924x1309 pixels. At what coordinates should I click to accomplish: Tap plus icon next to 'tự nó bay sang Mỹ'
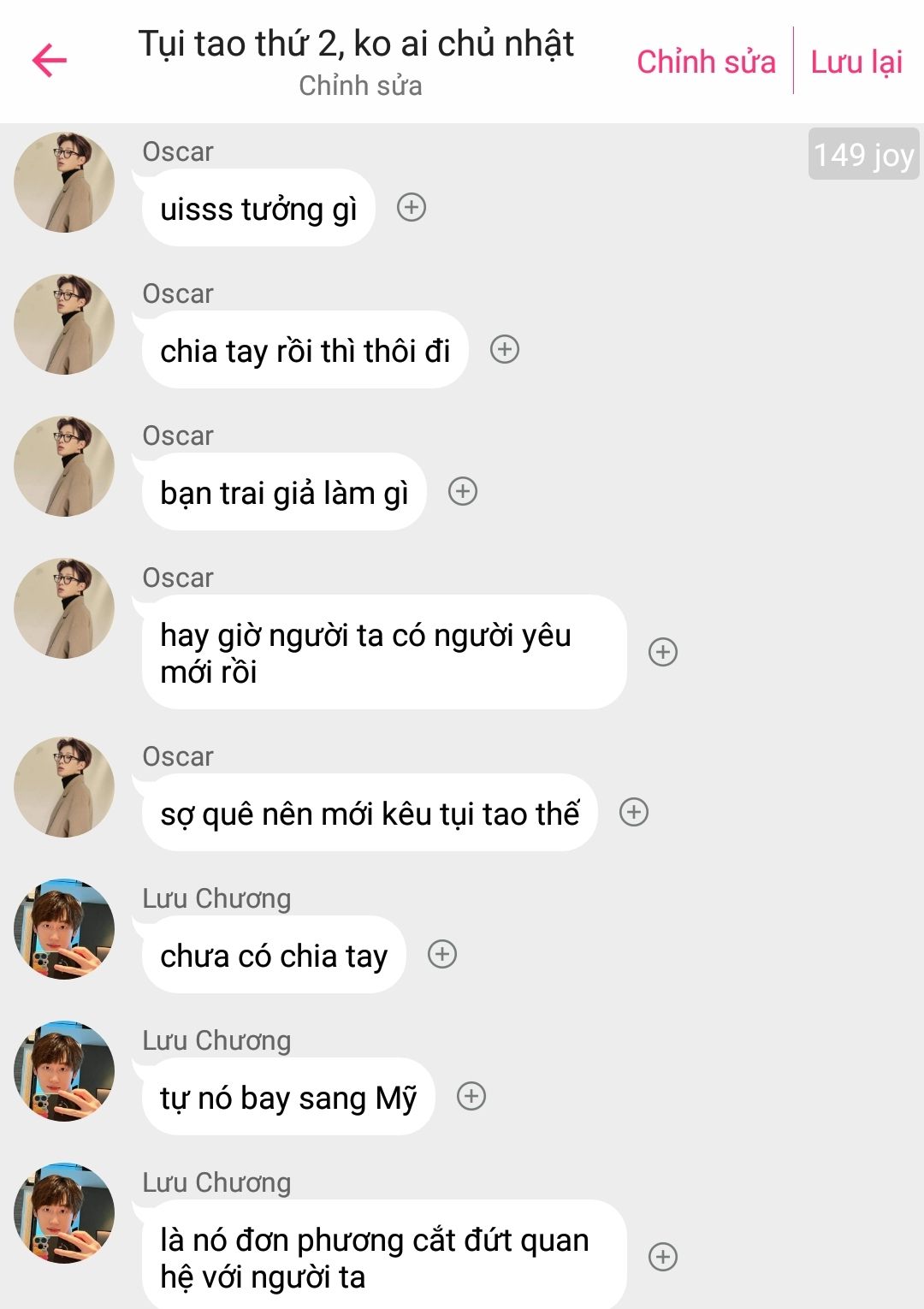click(471, 1096)
